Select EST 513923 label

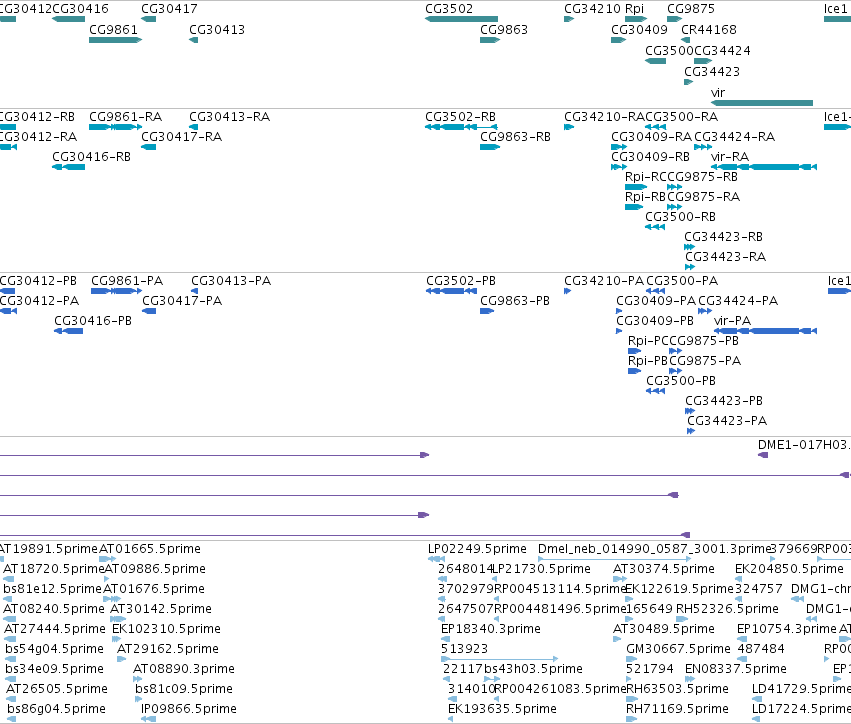[465, 649]
